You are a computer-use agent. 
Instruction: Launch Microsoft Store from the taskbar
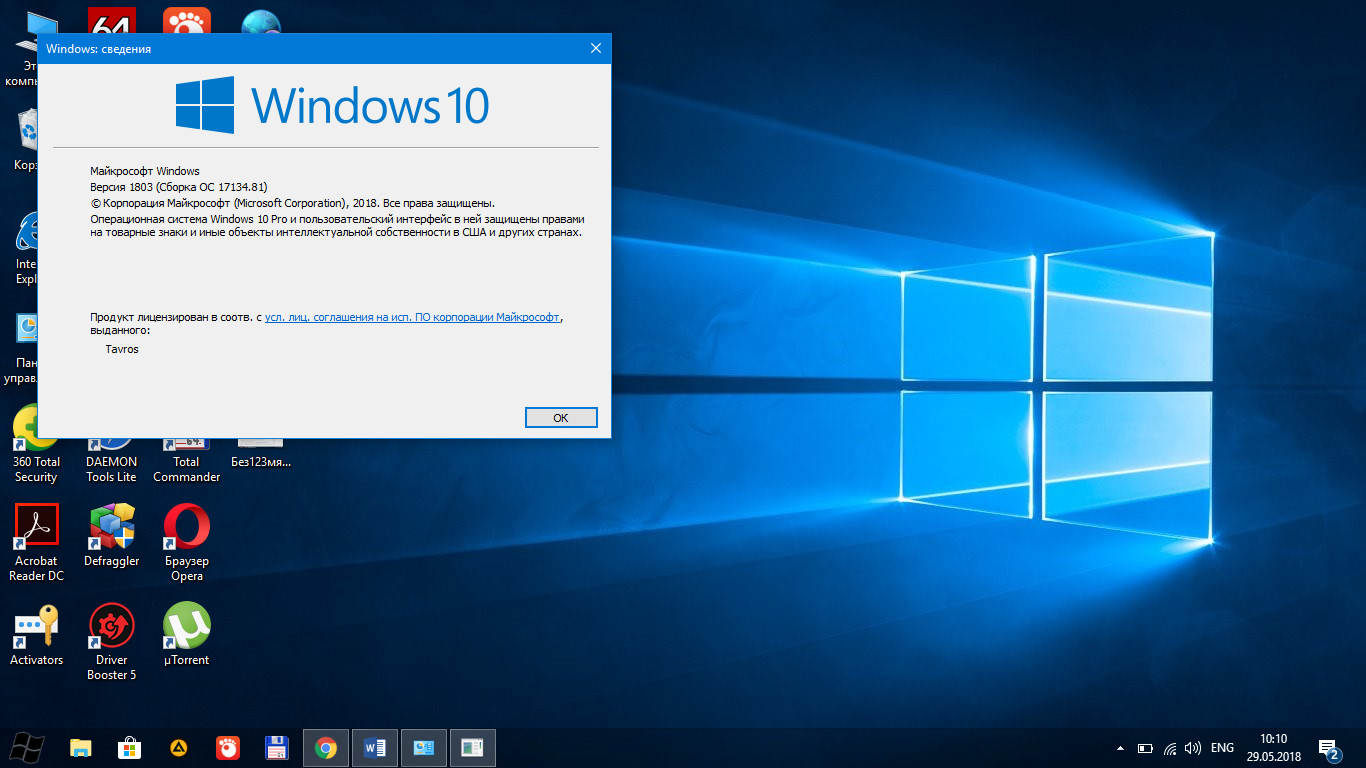[x=130, y=747]
